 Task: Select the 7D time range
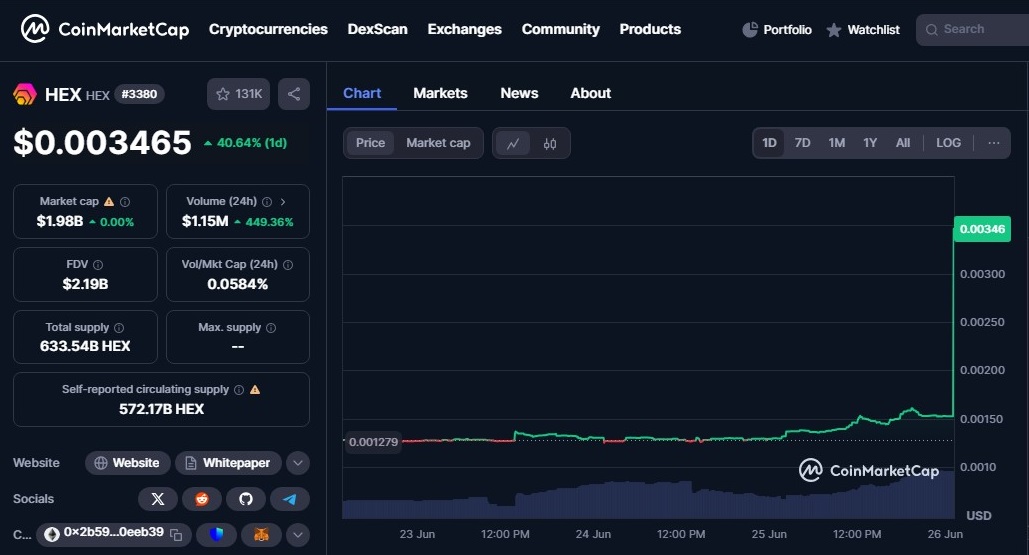803,143
